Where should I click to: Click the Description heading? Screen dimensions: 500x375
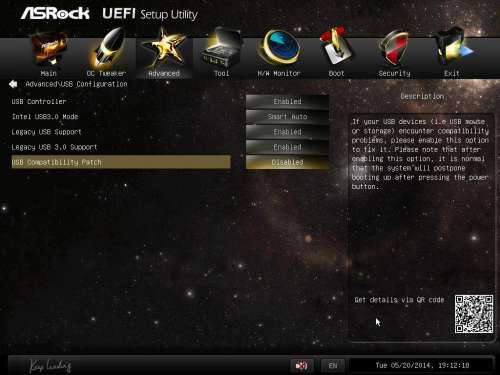point(422,96)
